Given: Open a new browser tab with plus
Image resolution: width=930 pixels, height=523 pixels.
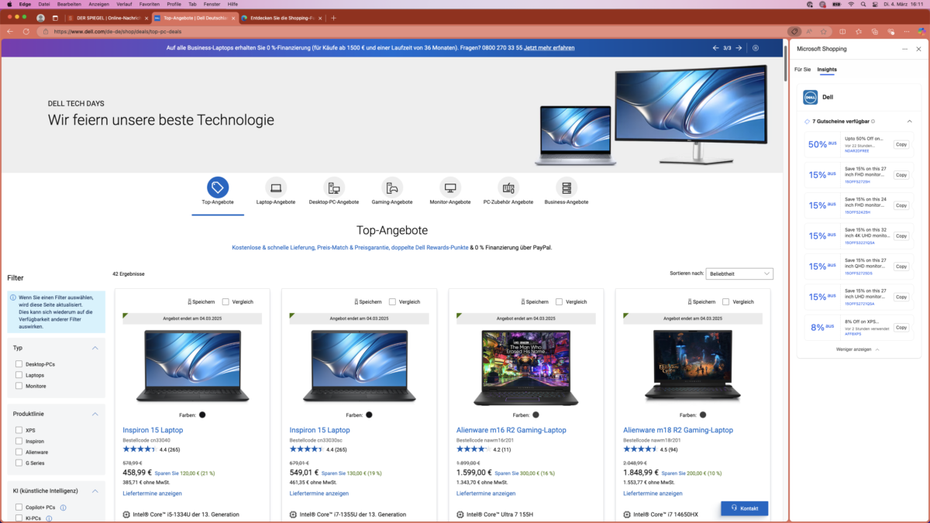Looking at the screenshot, I should [x=333, y=18].
